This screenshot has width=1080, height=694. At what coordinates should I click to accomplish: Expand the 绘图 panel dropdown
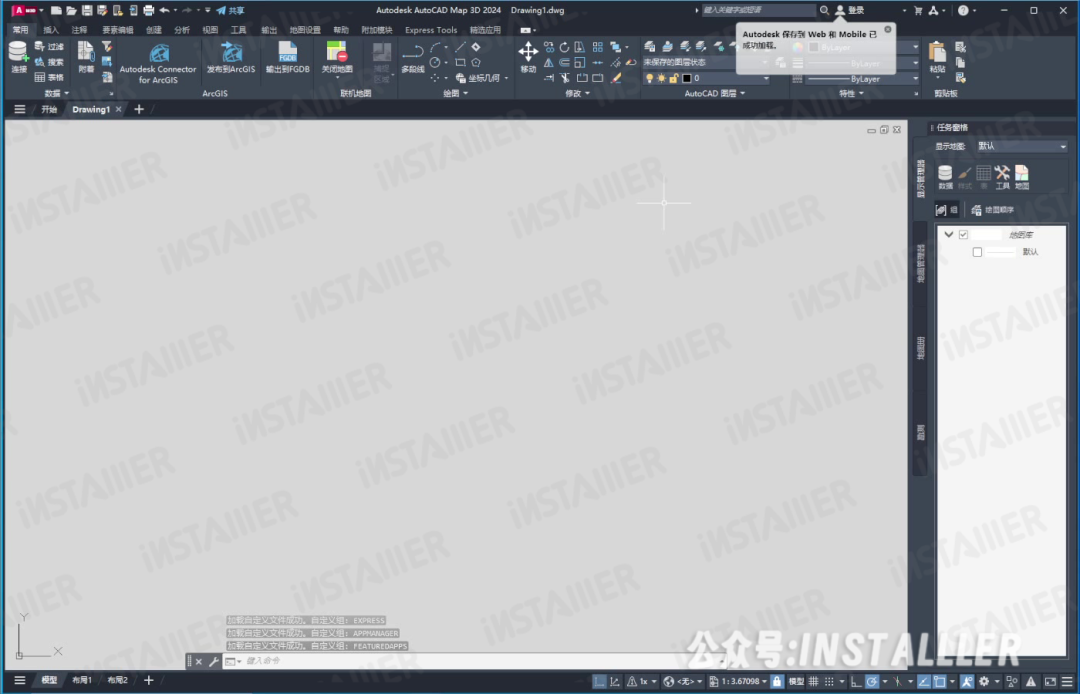[455, 93]
